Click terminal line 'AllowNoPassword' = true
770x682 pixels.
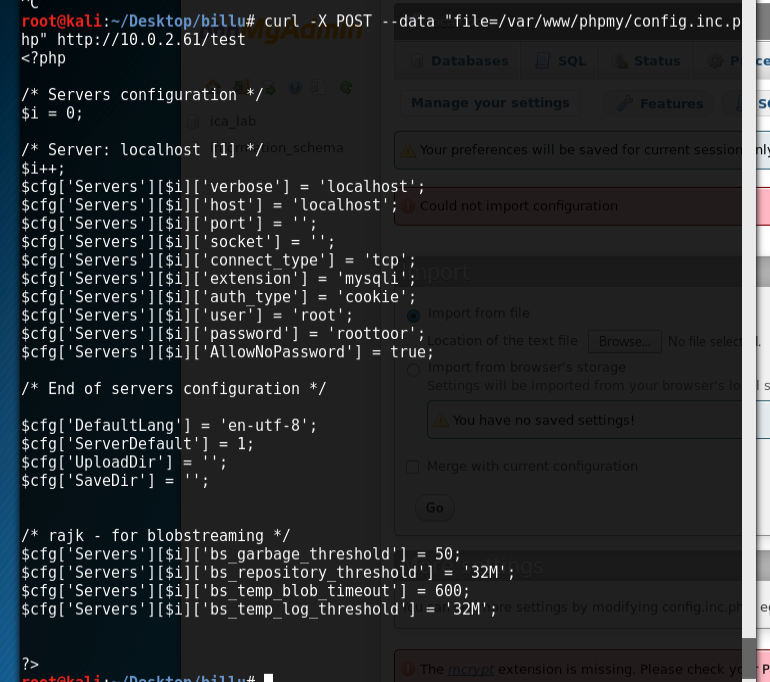pos(227,352)
